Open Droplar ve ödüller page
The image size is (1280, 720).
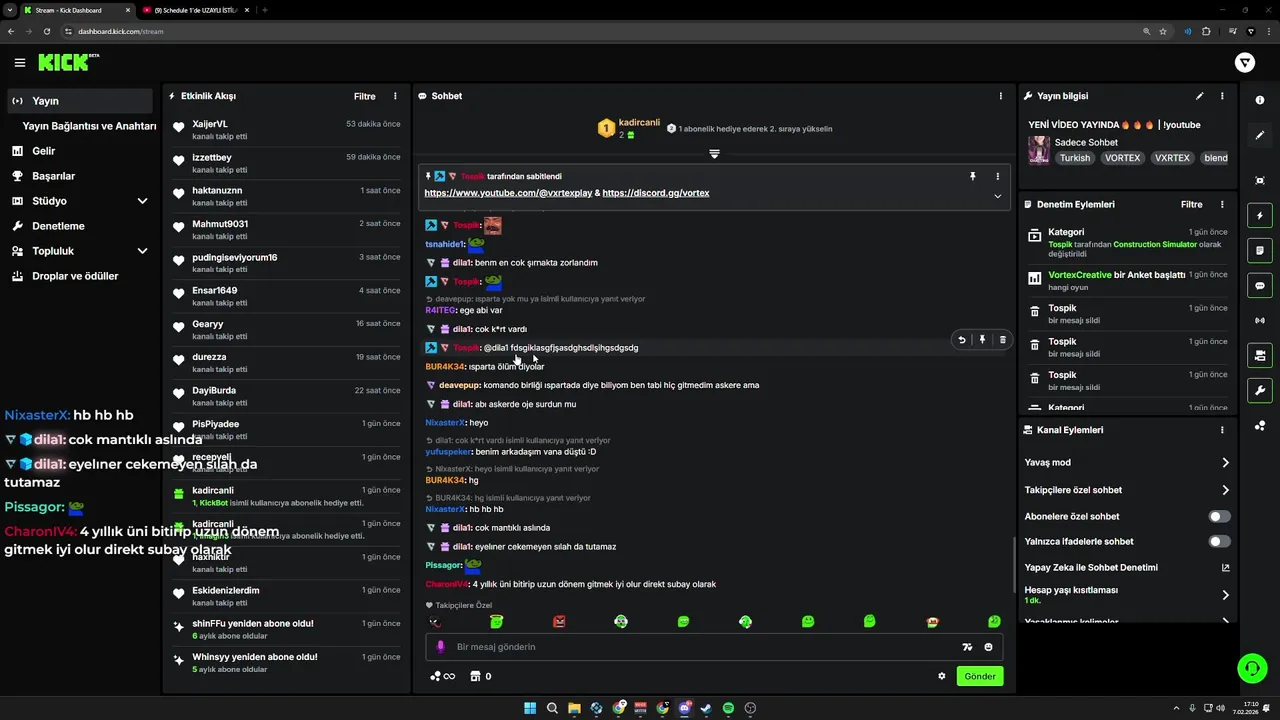point(75,276)
